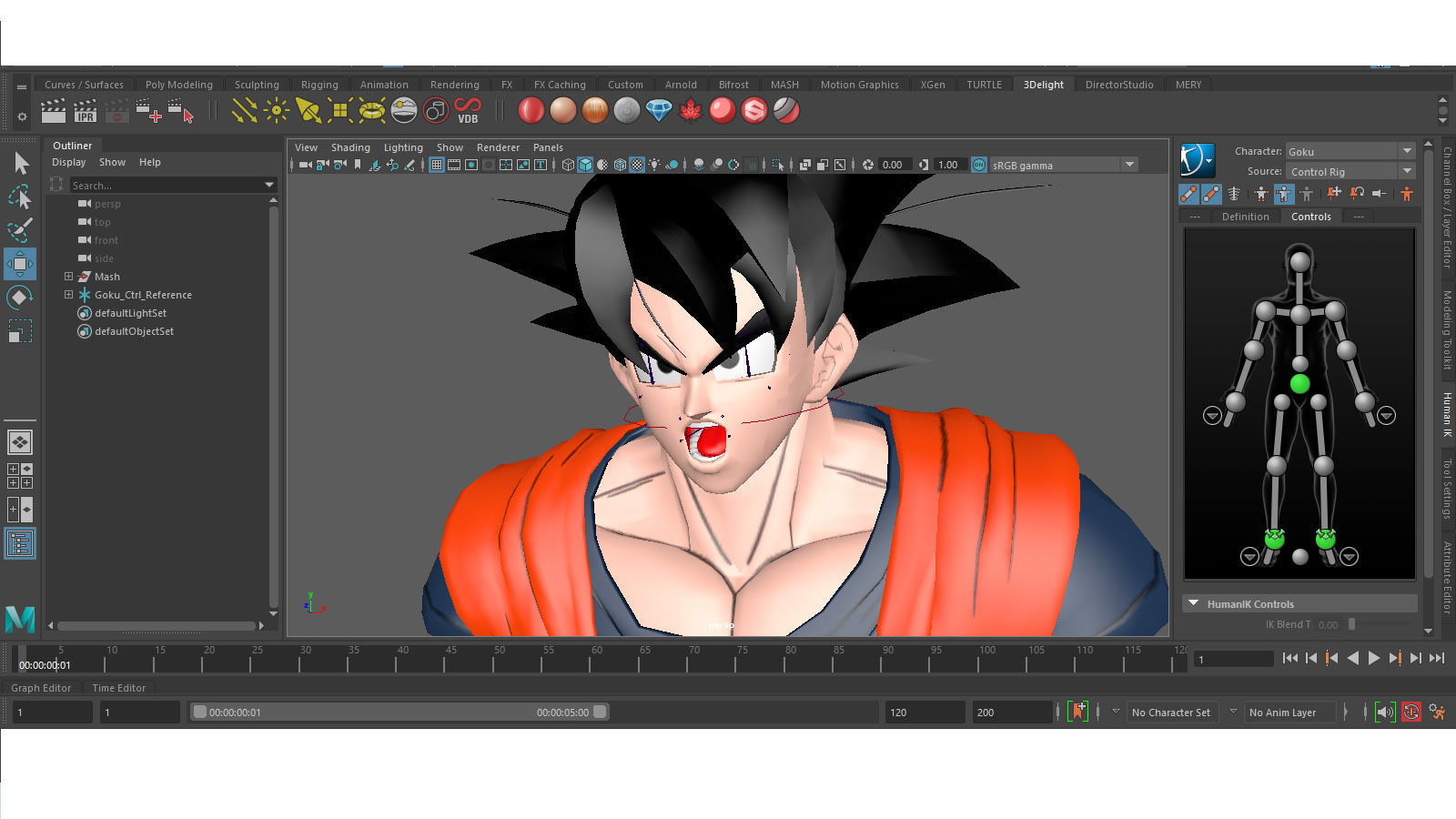This screenshot has height=819, width=1456.
Task: Toggle the audio speaker icon in range bar
Action: click(1384, 712)
